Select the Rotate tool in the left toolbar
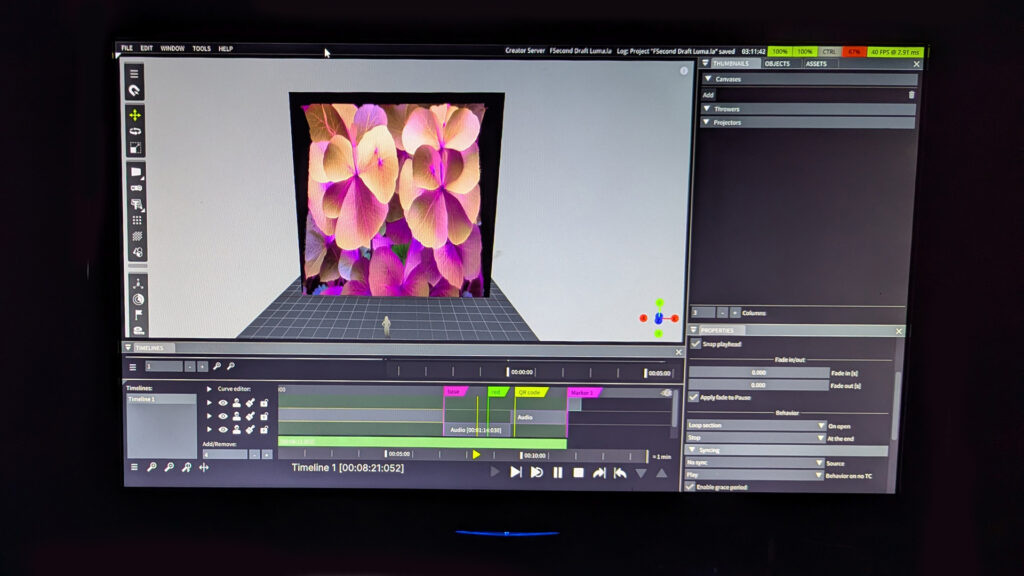This screenshot has width=1024, height=576. [135, 131]
